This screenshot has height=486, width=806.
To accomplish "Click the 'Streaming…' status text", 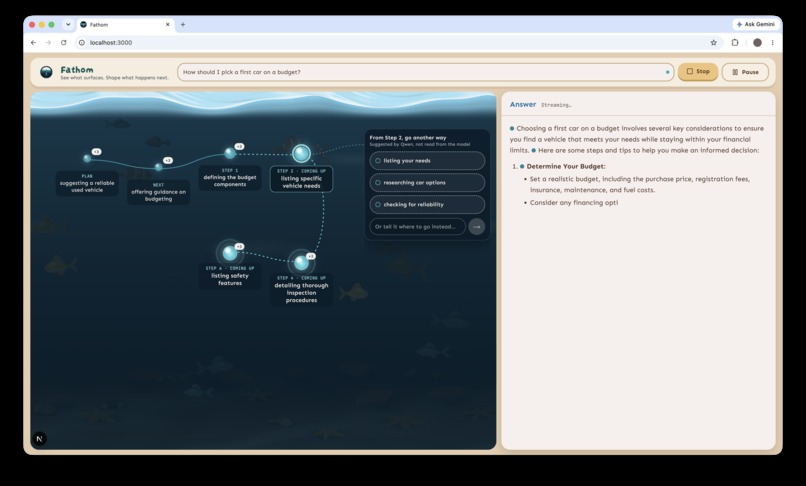I will point(556,105).
